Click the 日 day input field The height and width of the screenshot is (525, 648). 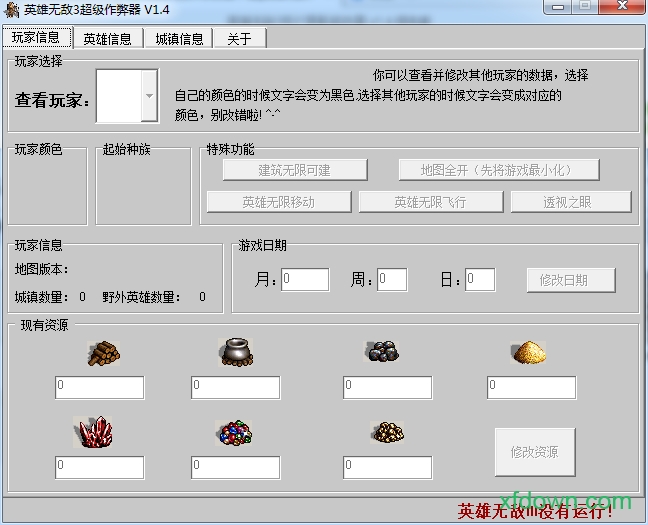pos(480,280)
